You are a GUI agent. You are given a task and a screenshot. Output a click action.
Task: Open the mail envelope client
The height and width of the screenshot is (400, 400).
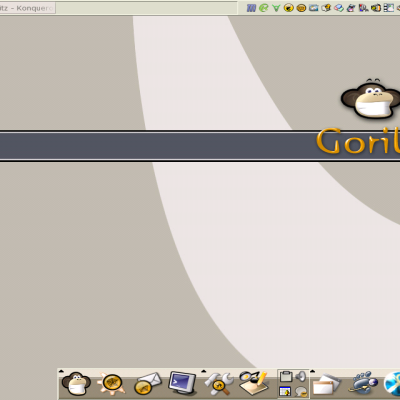[148, 383]
